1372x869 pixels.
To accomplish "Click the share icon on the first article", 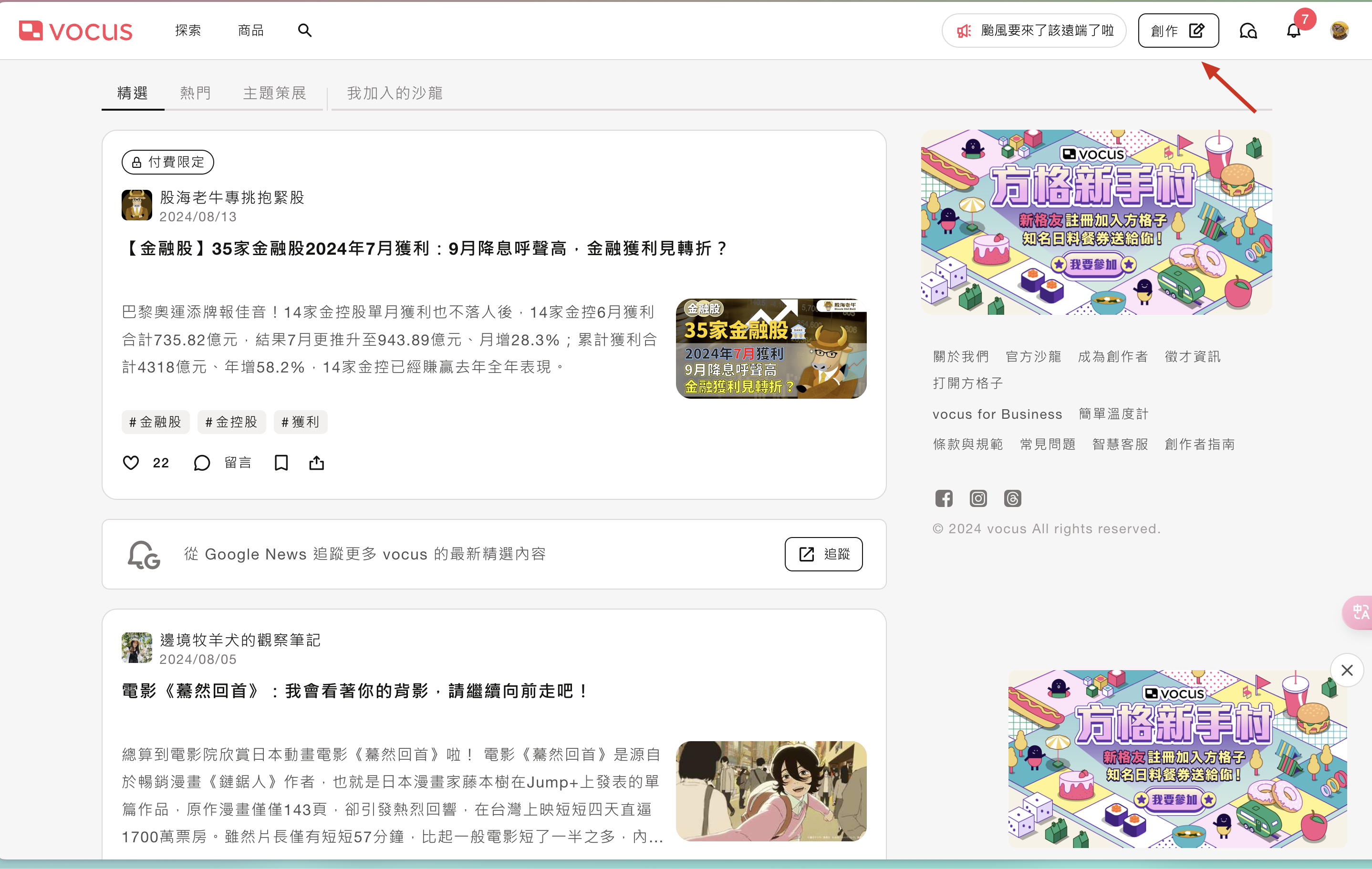I will click(x=317, y=463).
